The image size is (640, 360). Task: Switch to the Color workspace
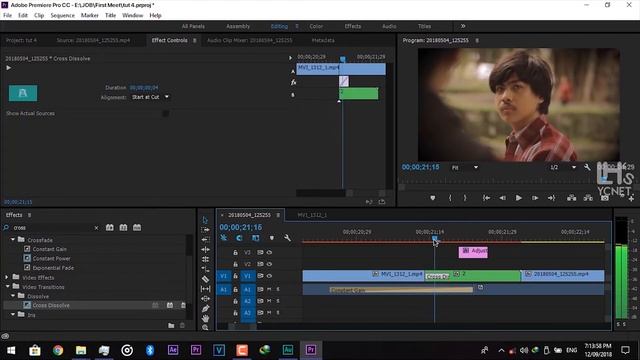point(316,26)
